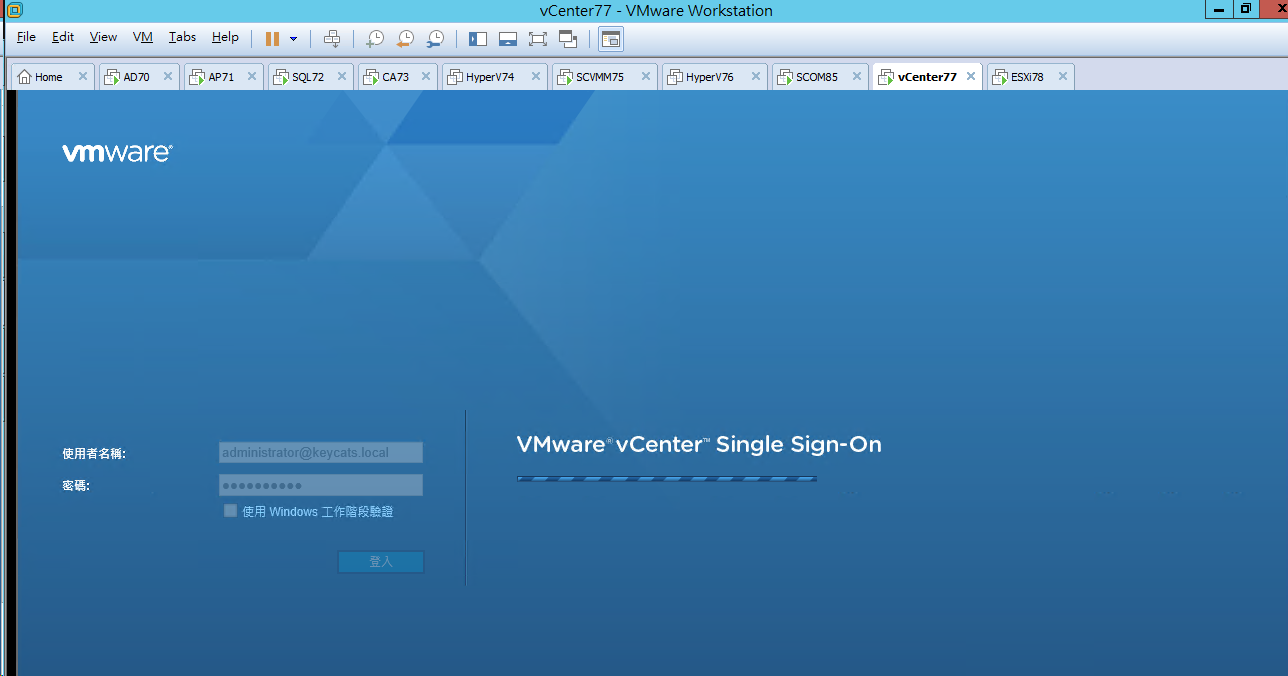Toggle the thumbnail bar icon
1288x676 pixels.
(x=508, y=38)
